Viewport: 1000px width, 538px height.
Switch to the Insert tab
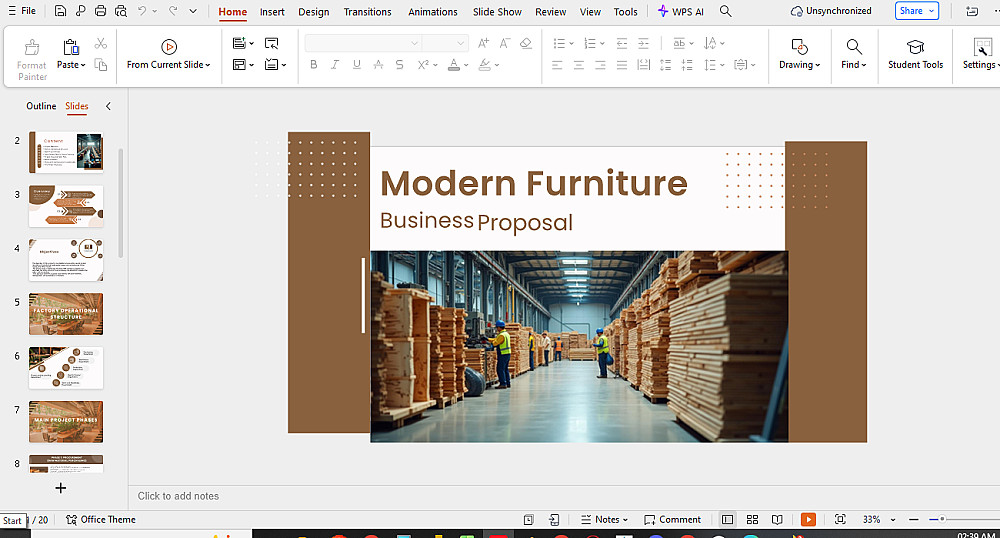pos(272,12)
